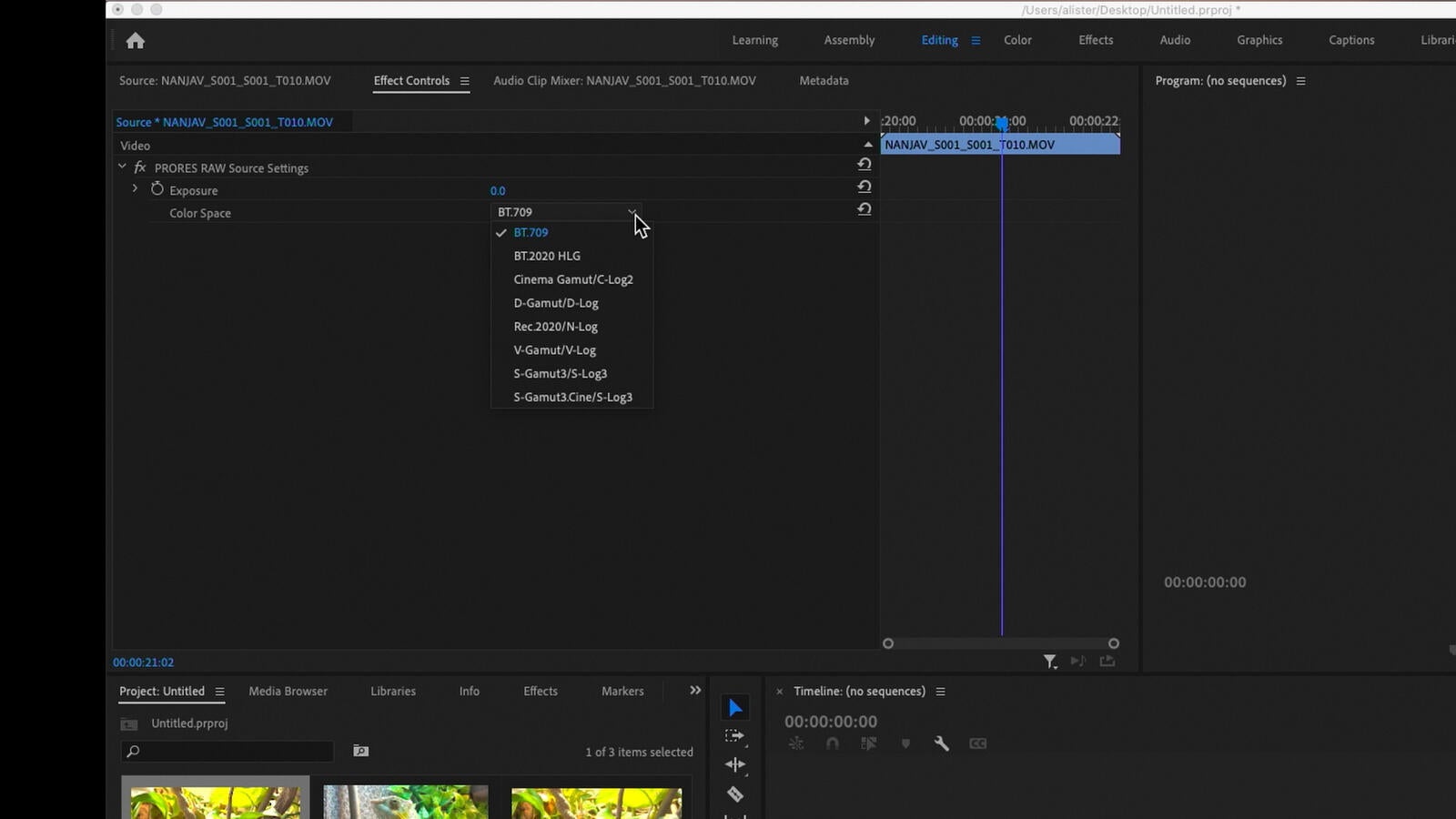The image size is (1456, 819).
Task: Select the Selection tool arrow
Action: tap(735, 708)
